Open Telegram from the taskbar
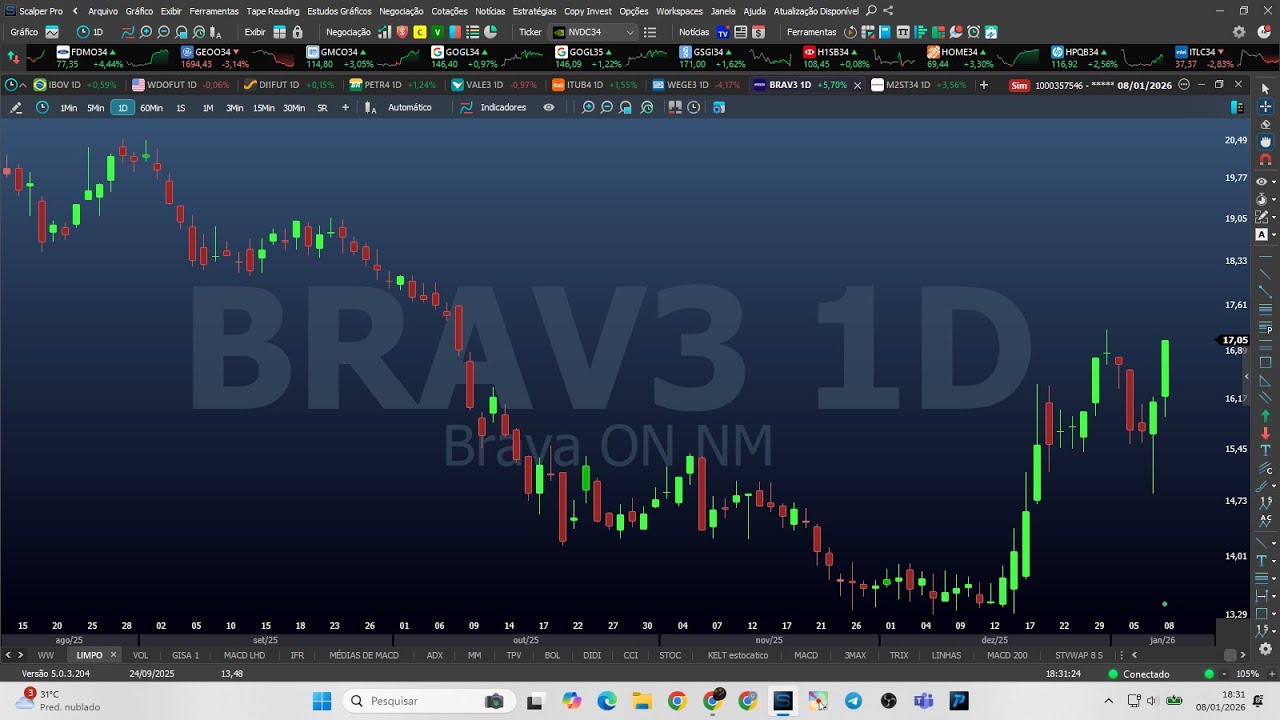Image resolution: width=1280 pixels, height=720 pixels. pyautogui.click(x=853, y=701)
